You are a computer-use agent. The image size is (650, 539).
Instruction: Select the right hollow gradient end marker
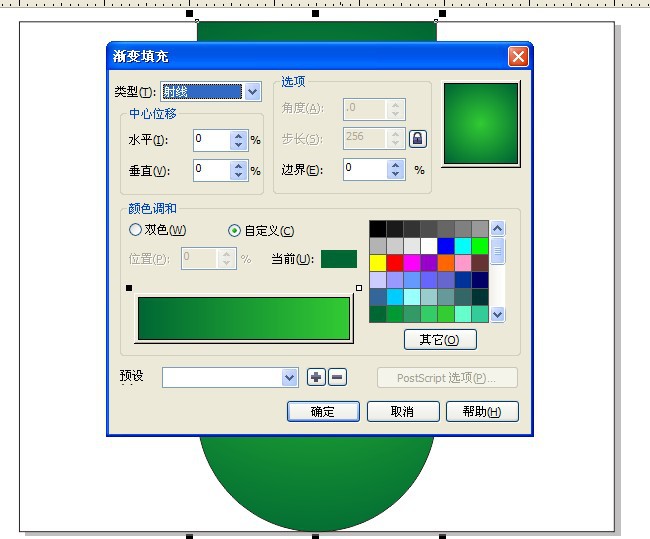pos(359,288)
